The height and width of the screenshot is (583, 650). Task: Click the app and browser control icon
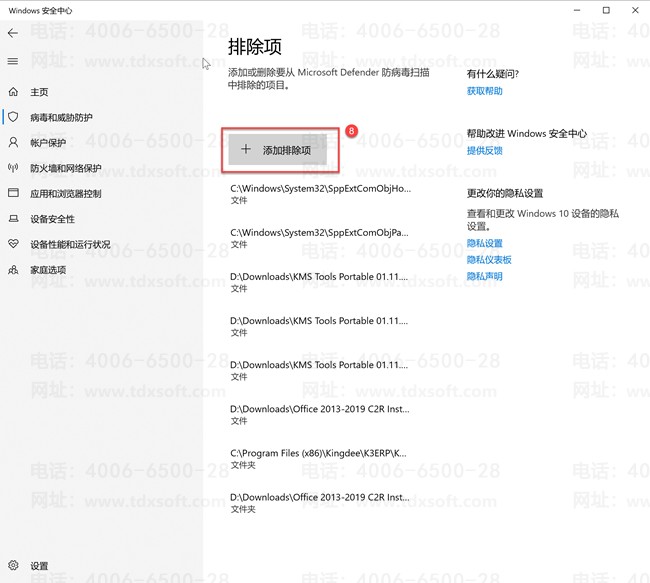click(13, 193)
